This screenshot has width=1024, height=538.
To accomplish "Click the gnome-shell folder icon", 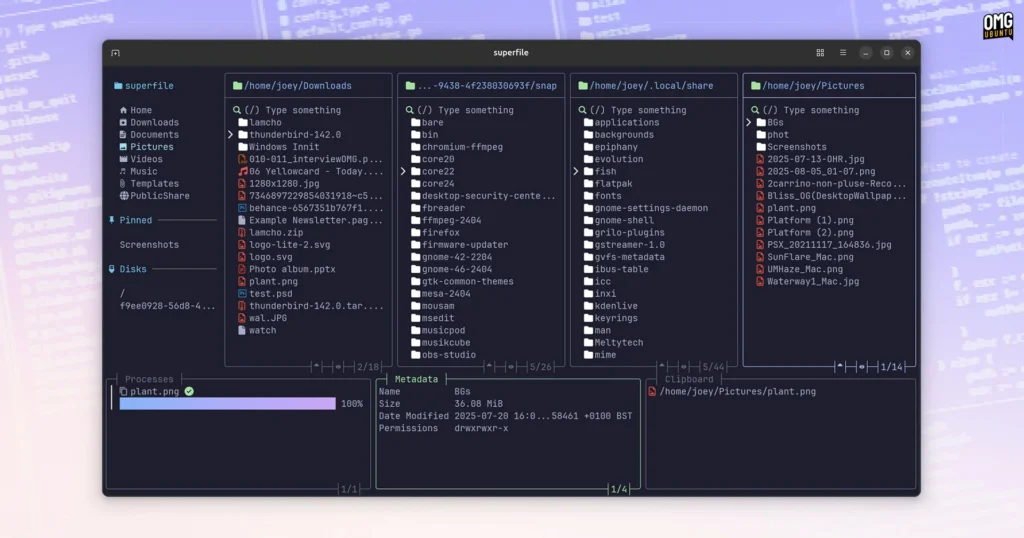I will (588, 221).
